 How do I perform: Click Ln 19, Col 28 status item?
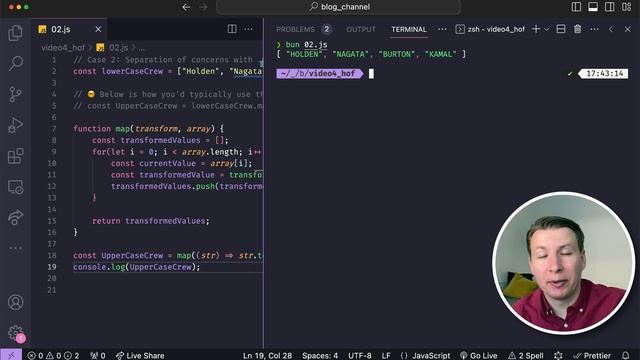(x=267, y=356)
